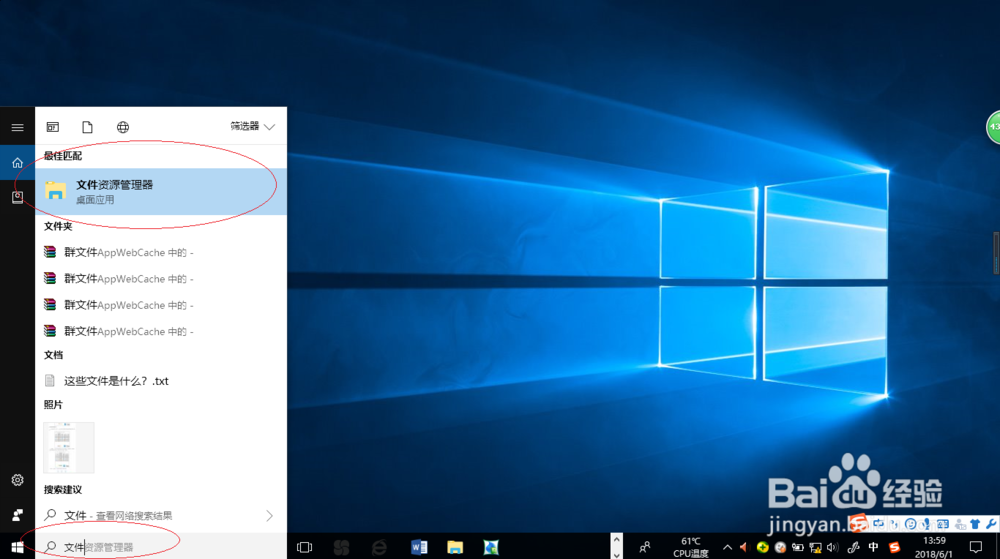Click the red muted speaker tray icon
Image resolution: width=1000 pixels, height=559 pixels.
click(x=744, y=547)
